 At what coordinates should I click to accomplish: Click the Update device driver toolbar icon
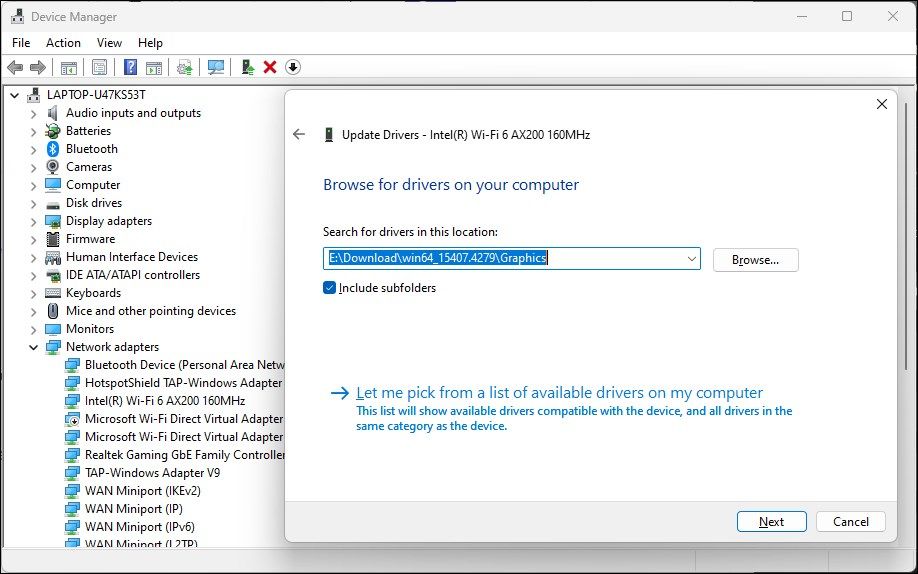[x=247, y=67]
